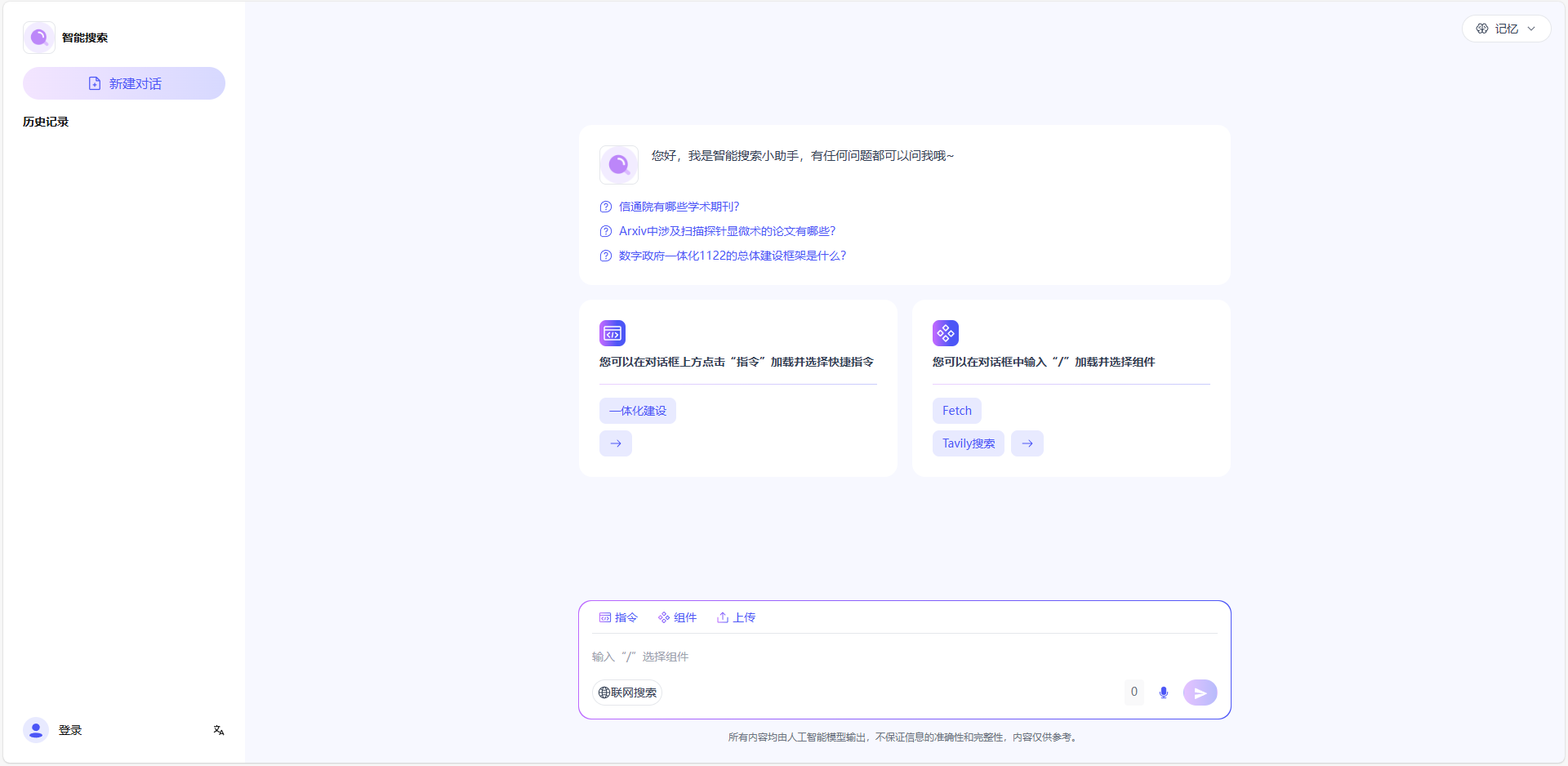
Task: Click the Arxiv scanning probe microscopy question
Action: click(x=727, y=231)
